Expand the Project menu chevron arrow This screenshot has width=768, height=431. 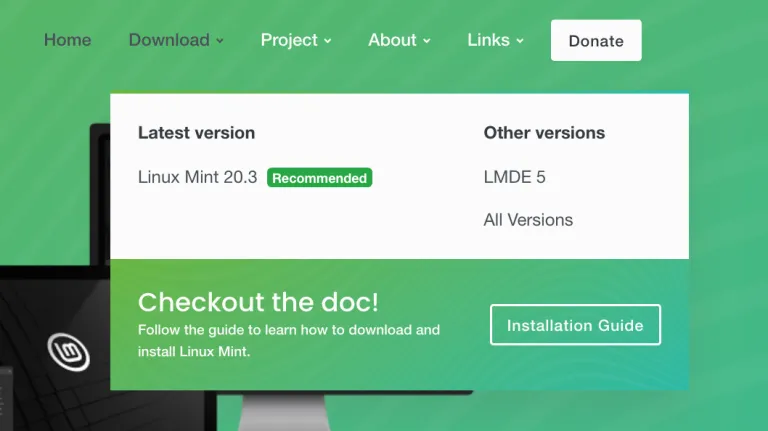[327, 41]
